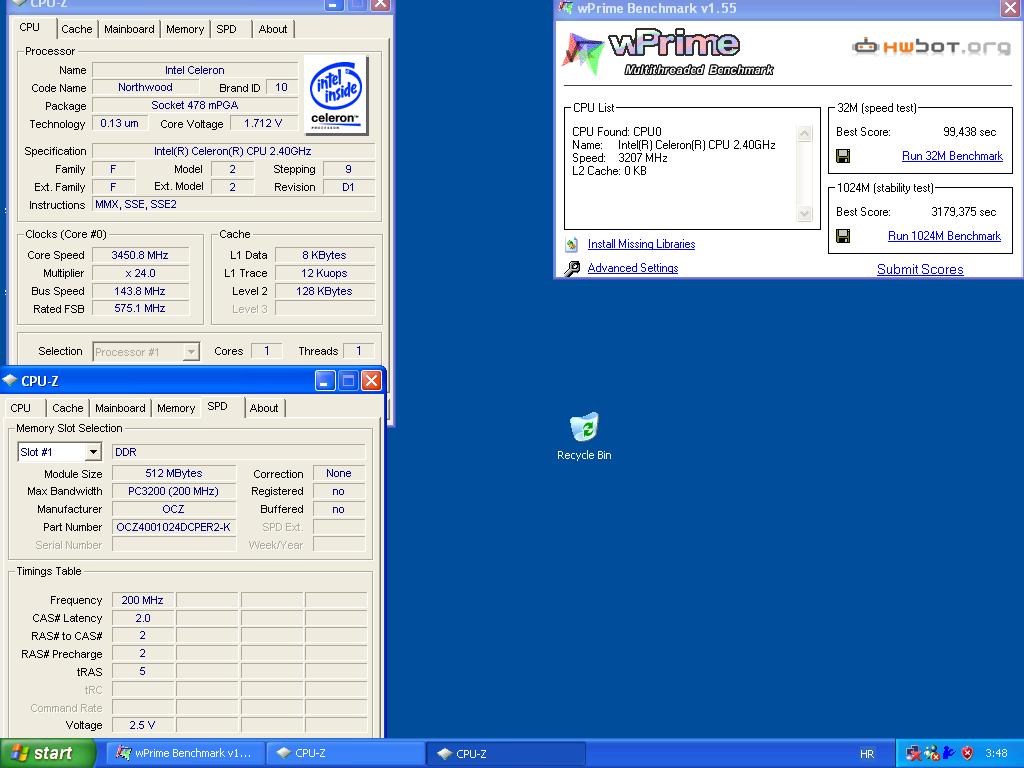
Task: Click the CAS# Latency value 2.0
Action: tap(142, 618)
